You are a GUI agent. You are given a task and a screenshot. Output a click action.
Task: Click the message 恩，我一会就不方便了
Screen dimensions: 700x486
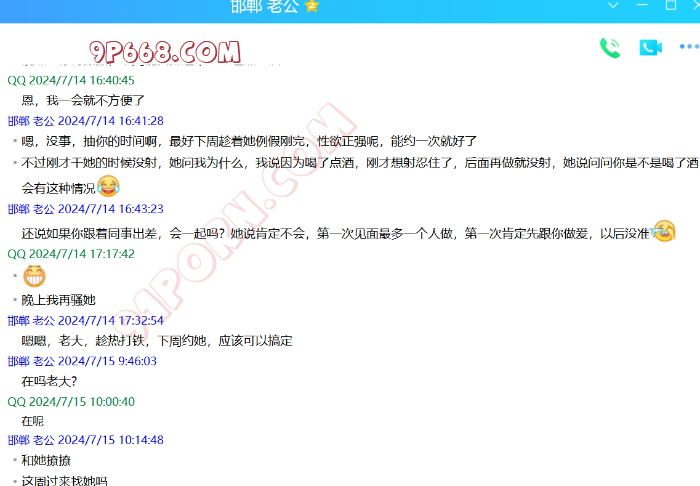83,100
